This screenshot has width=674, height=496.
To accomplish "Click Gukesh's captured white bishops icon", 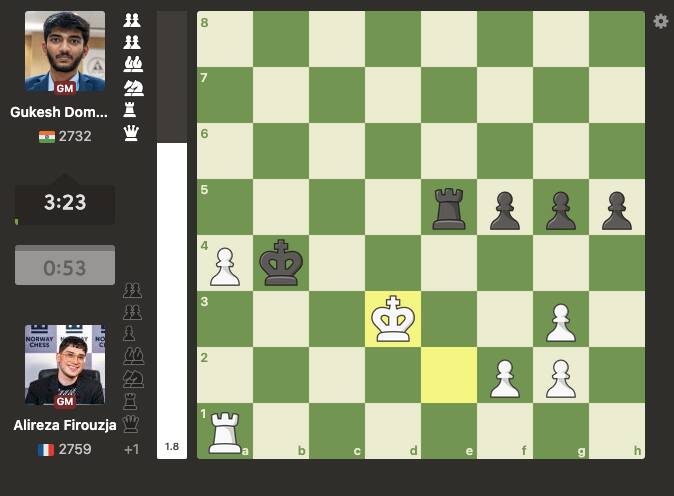I will [x=133, y=64].
